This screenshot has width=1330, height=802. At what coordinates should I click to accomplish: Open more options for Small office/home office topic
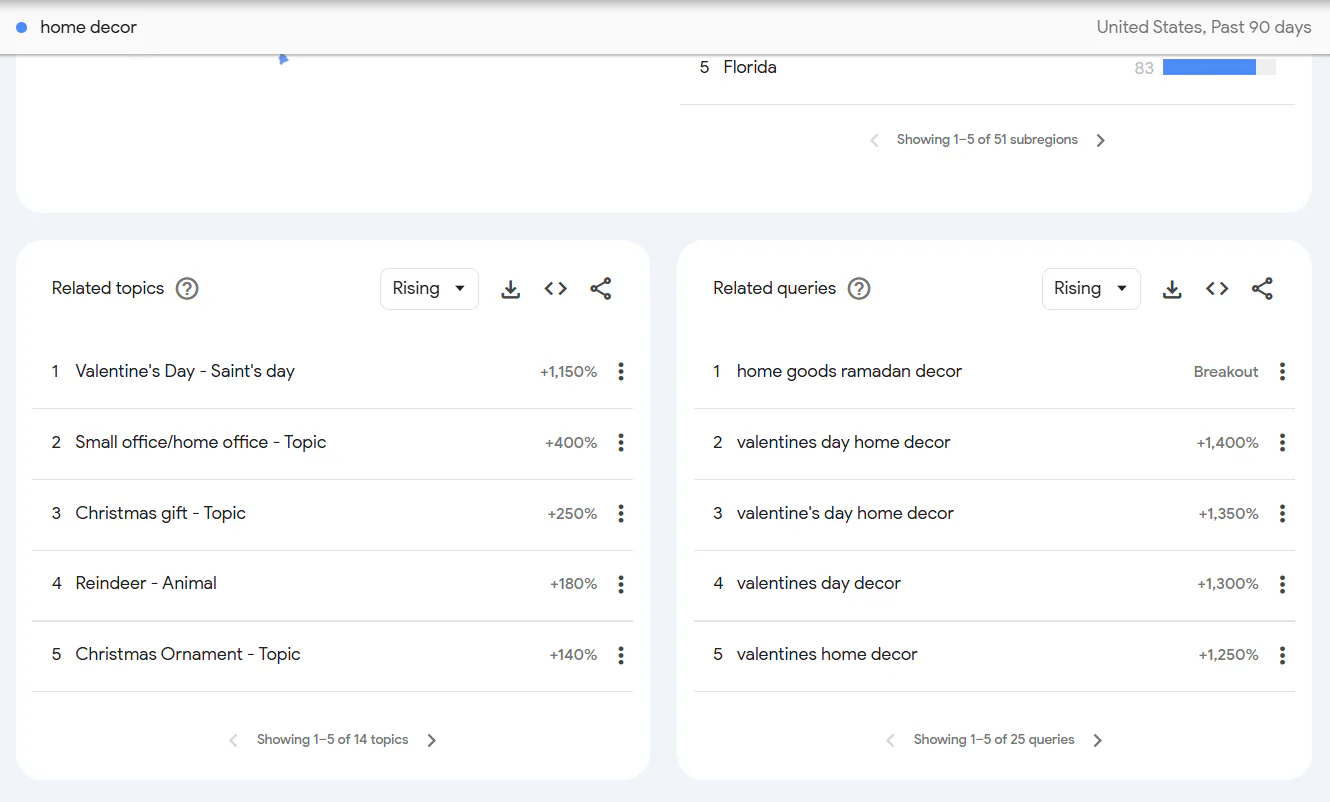pyautogui.click(x=621, y=443)
